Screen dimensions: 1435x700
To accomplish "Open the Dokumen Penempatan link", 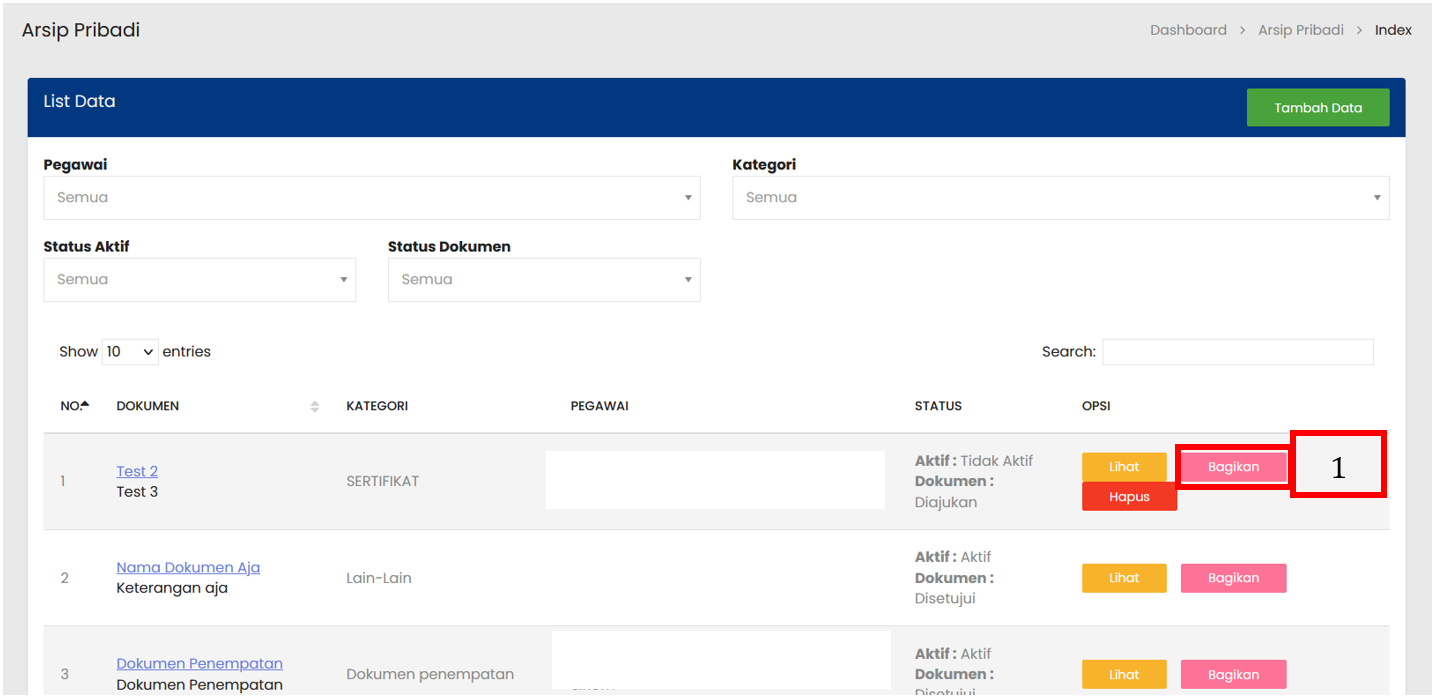I will coord(199,663).
